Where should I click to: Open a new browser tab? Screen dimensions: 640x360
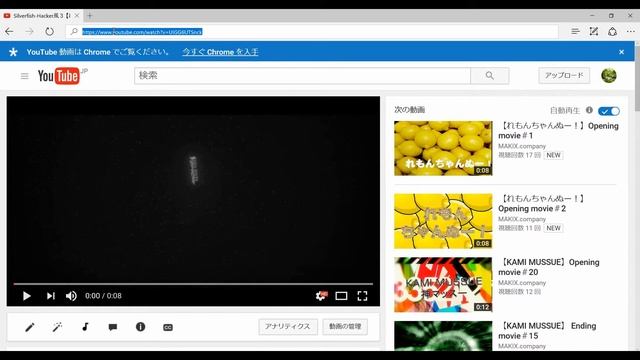(90, 16)
